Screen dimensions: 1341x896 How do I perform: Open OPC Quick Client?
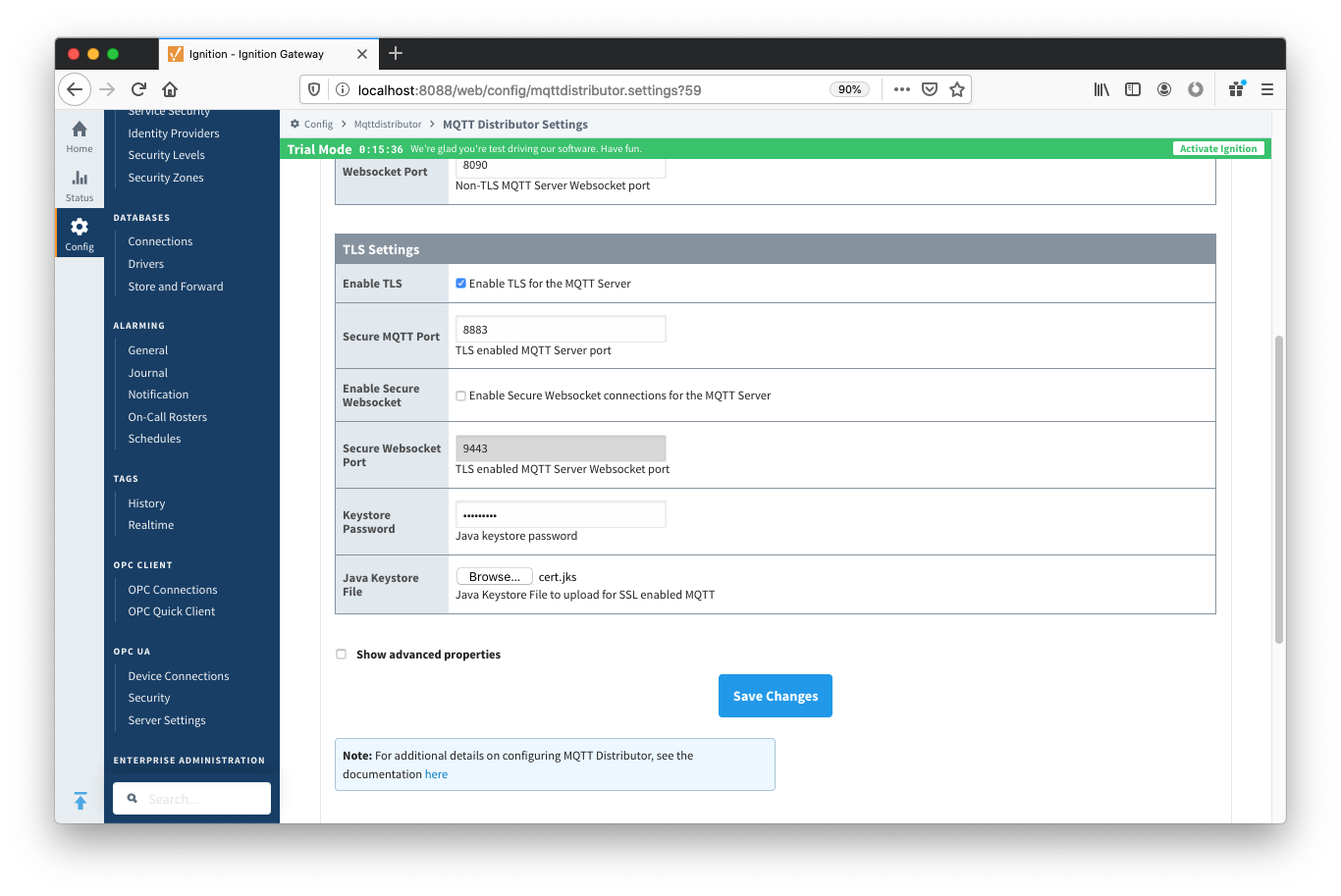172,611
